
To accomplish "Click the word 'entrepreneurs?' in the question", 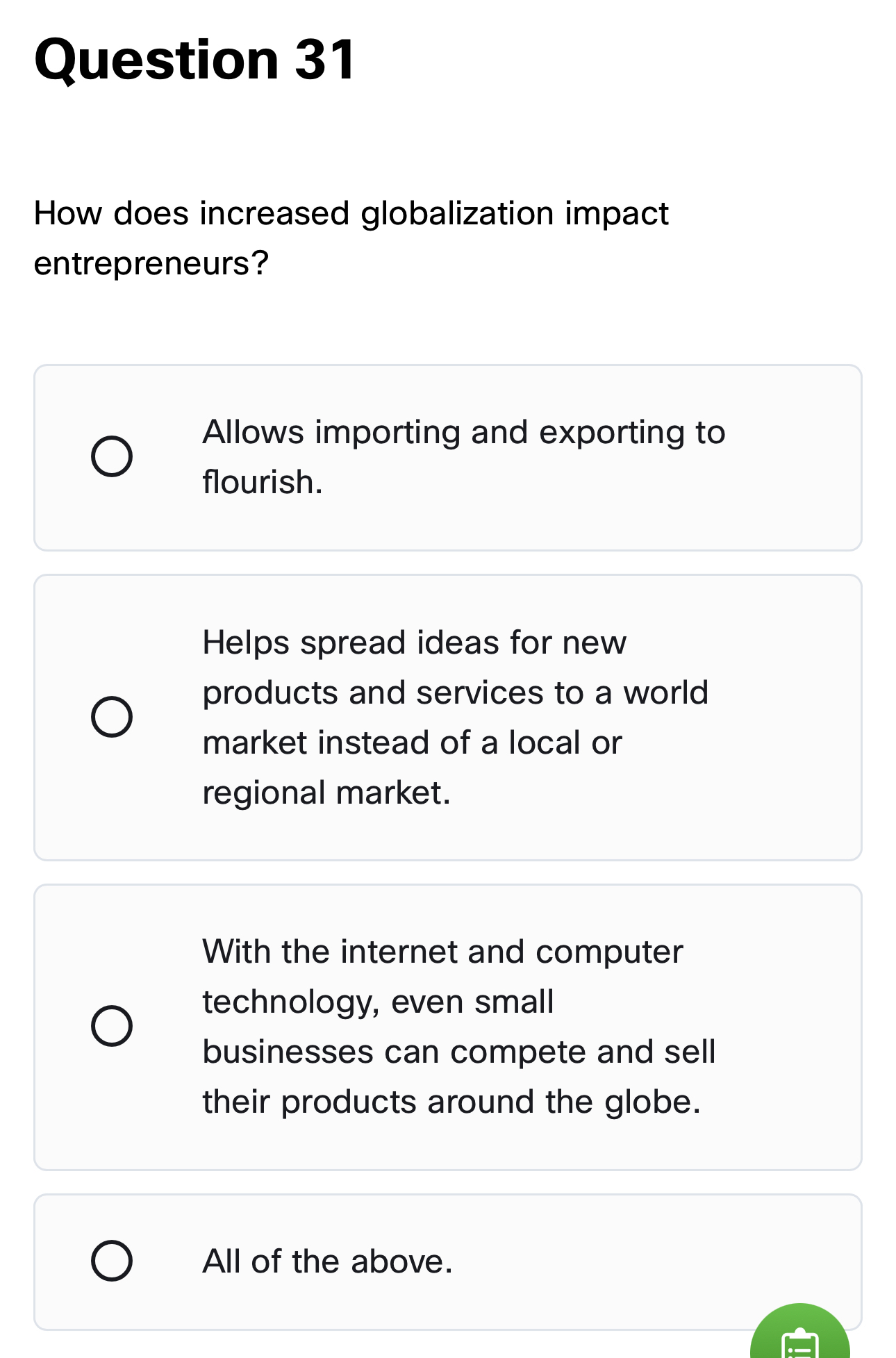I will 151,263.
